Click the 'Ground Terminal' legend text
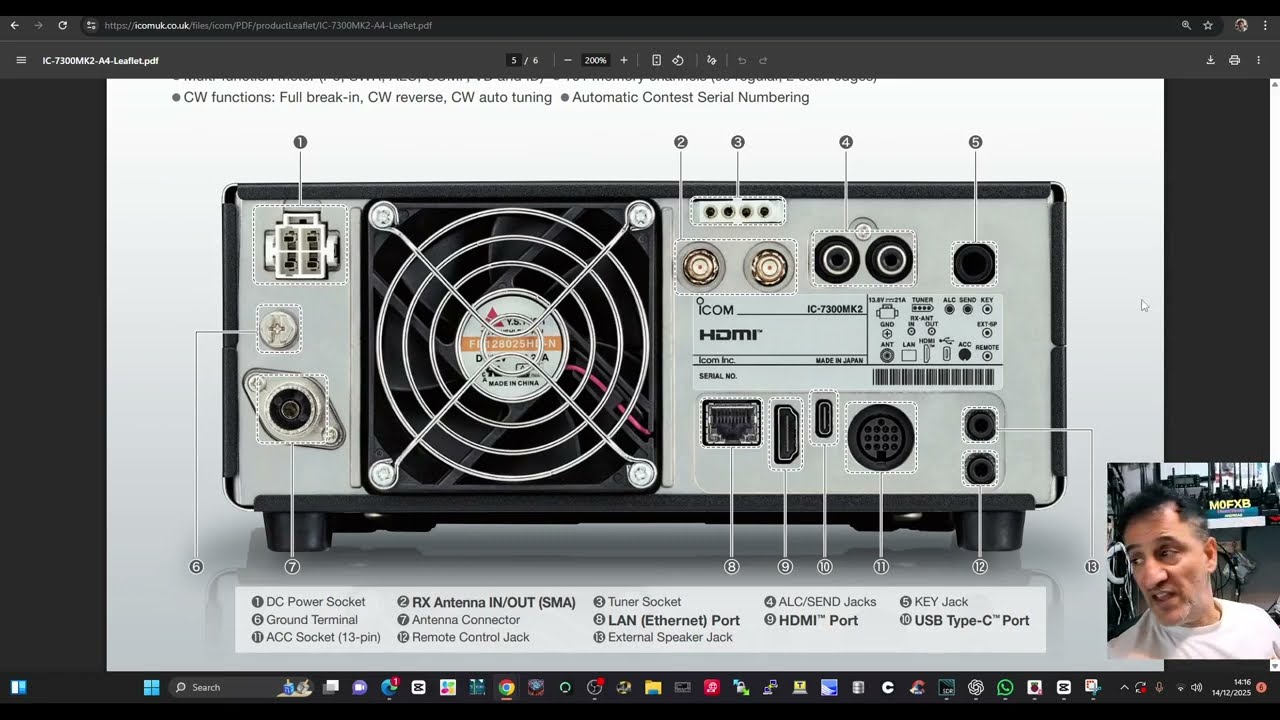 coord(312,620)
